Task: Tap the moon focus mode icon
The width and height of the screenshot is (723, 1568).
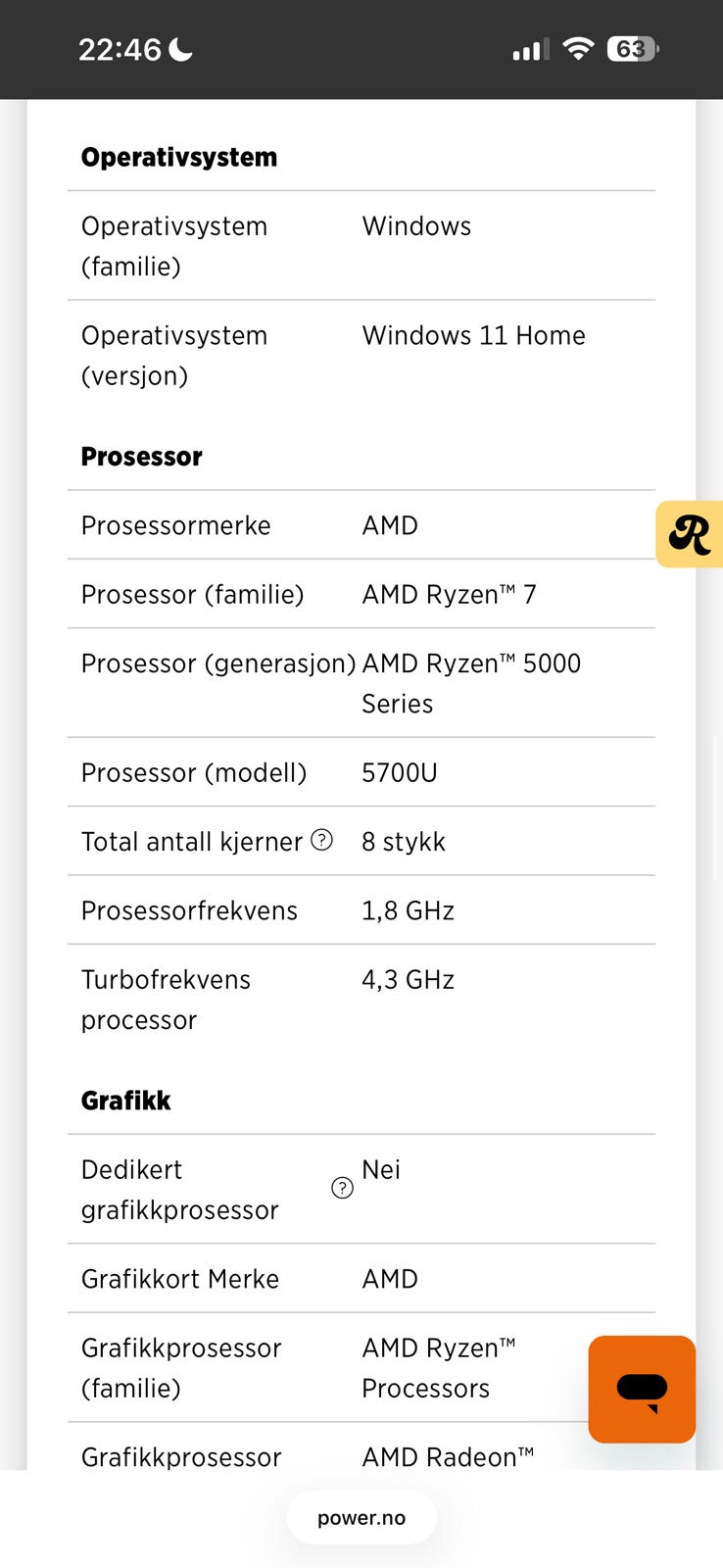Action: [181, 49]
